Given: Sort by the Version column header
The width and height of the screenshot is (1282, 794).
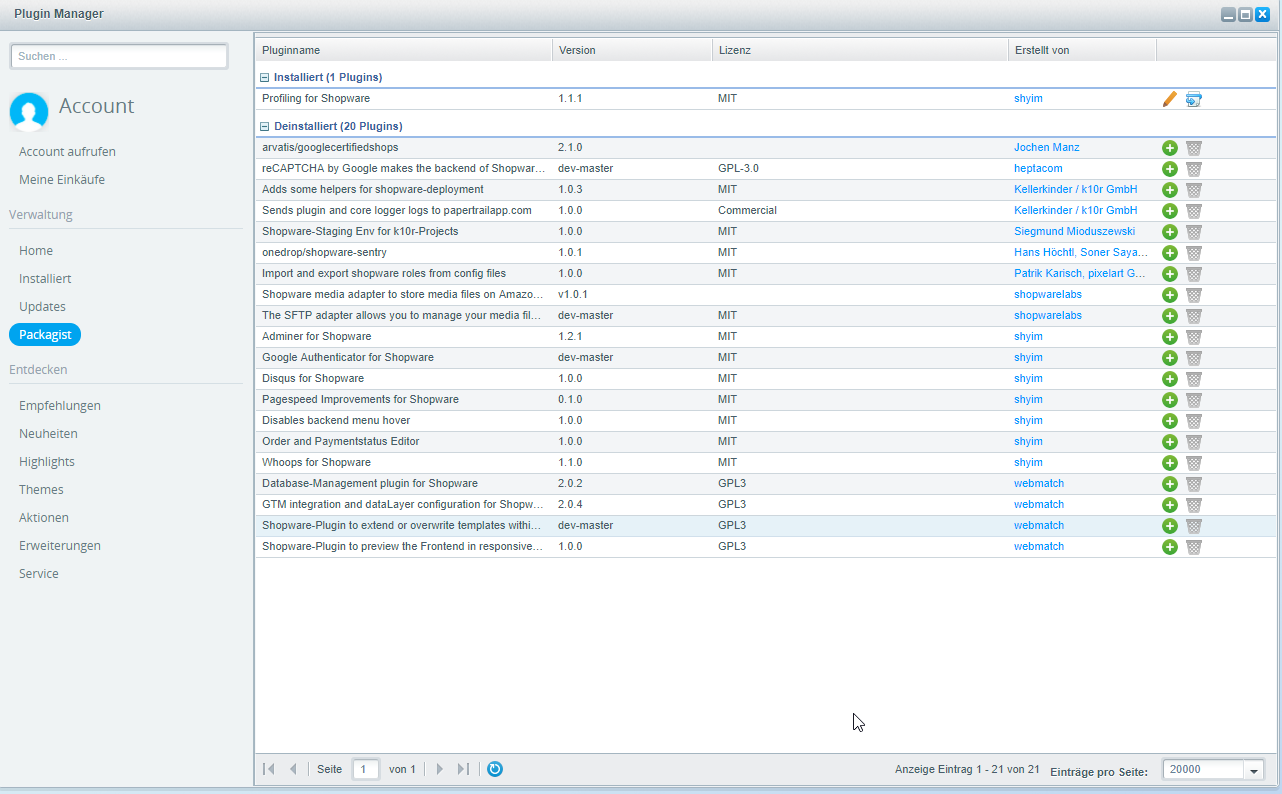Looking at the screenshot, I should tap(632, 50).
